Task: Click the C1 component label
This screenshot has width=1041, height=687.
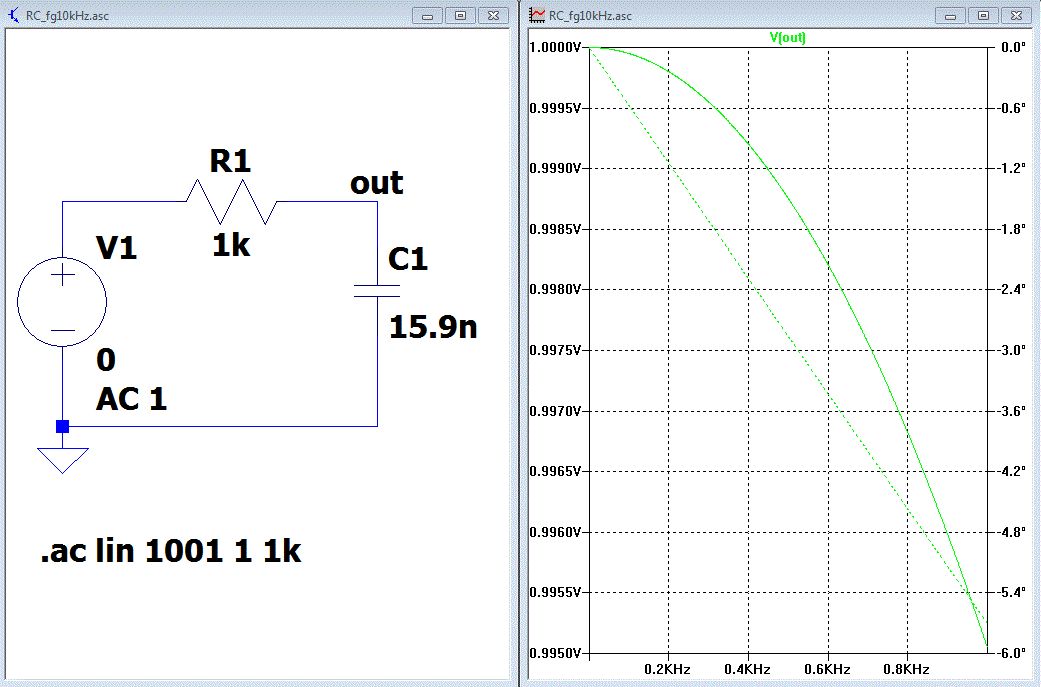Action: (x=408, y=259)
